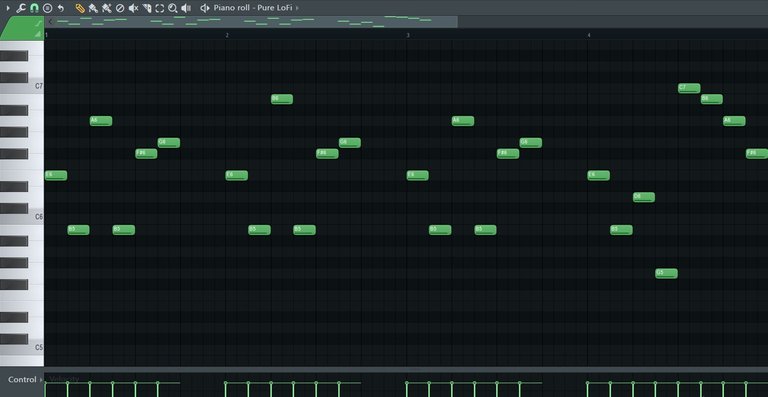Select the Mute tool icon
768x397 pixels.
[x=133, y=8]
